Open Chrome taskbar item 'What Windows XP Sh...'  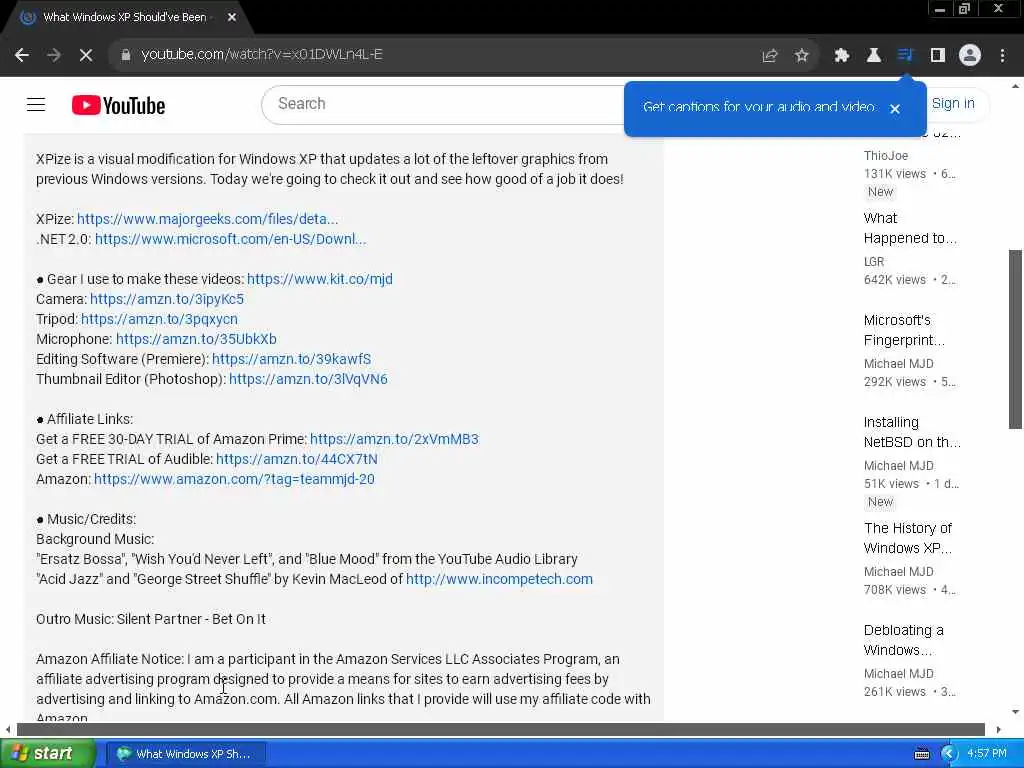186,754
